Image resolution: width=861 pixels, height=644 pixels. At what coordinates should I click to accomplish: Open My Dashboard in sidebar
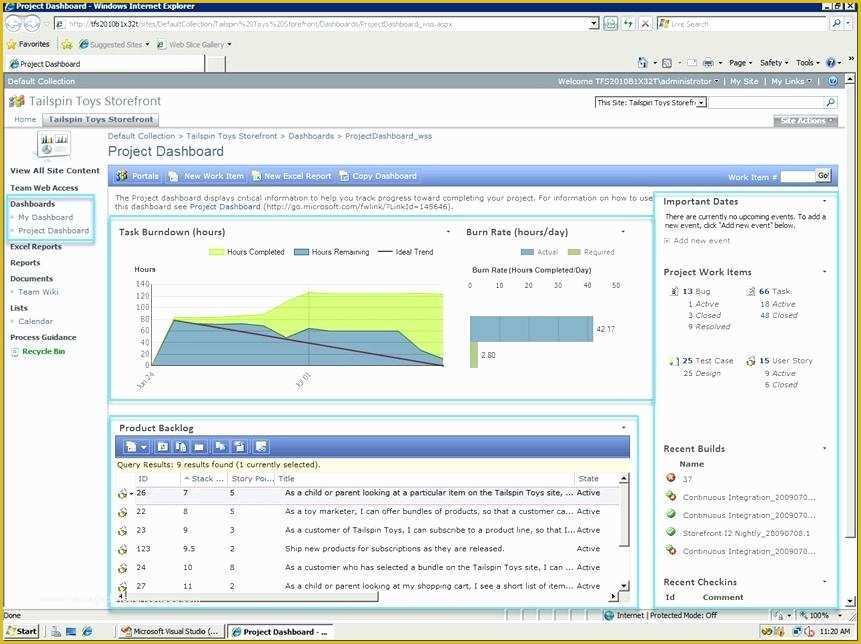(x=46, y=217)
